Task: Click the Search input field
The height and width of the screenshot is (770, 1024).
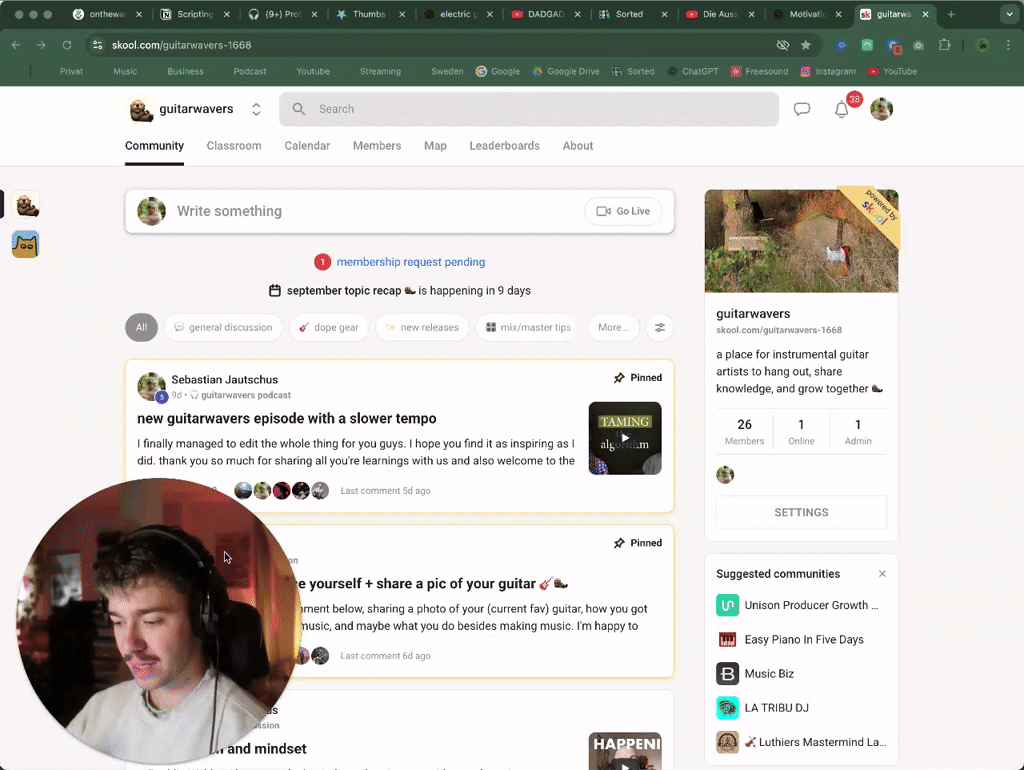Action: coord(529,109)
